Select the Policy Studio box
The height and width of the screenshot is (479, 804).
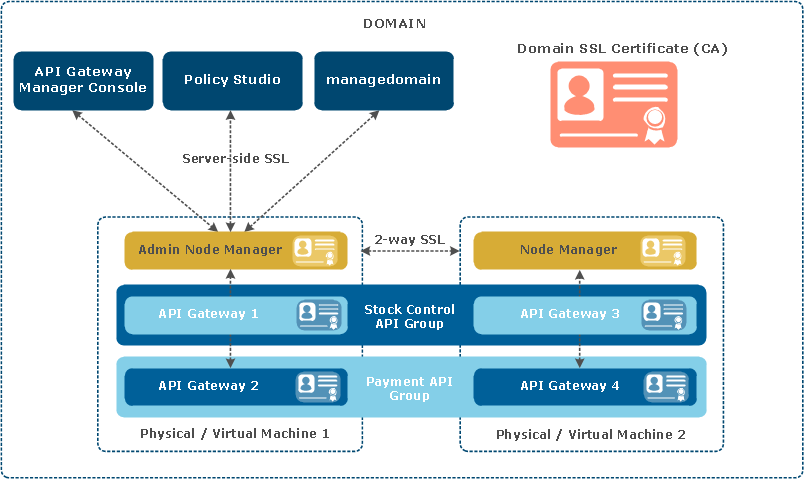coord(232,81)
